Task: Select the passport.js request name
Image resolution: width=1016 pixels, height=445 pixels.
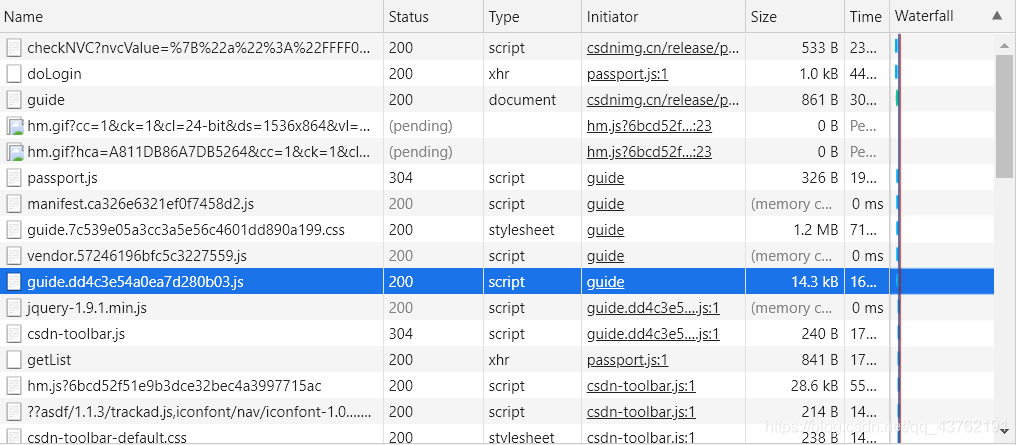Action: coord(62,177)
